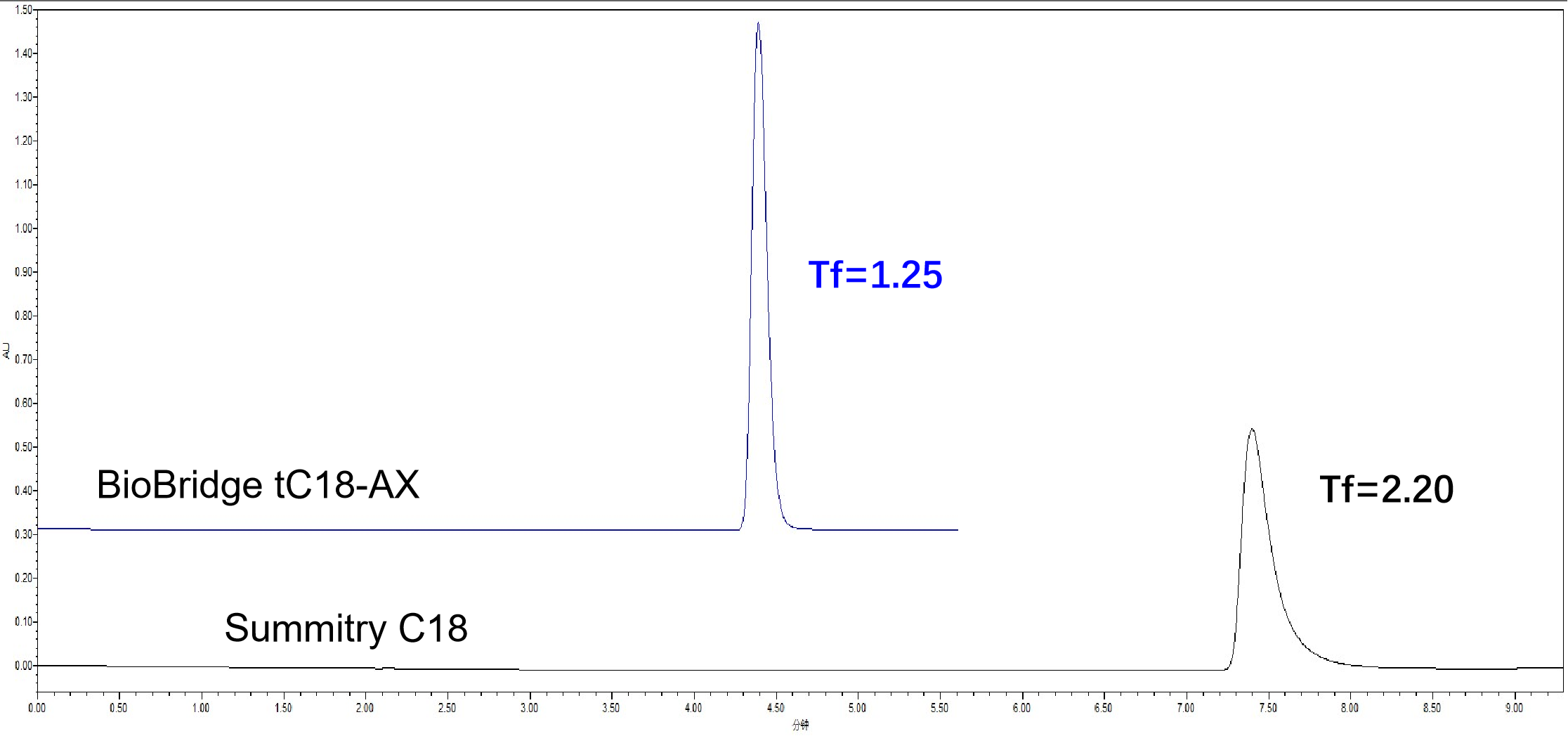The width and height of the screenshot is (1568, 736).
Task: Click the 7.50 tick on the time axis
Action: click(1268, 708)
